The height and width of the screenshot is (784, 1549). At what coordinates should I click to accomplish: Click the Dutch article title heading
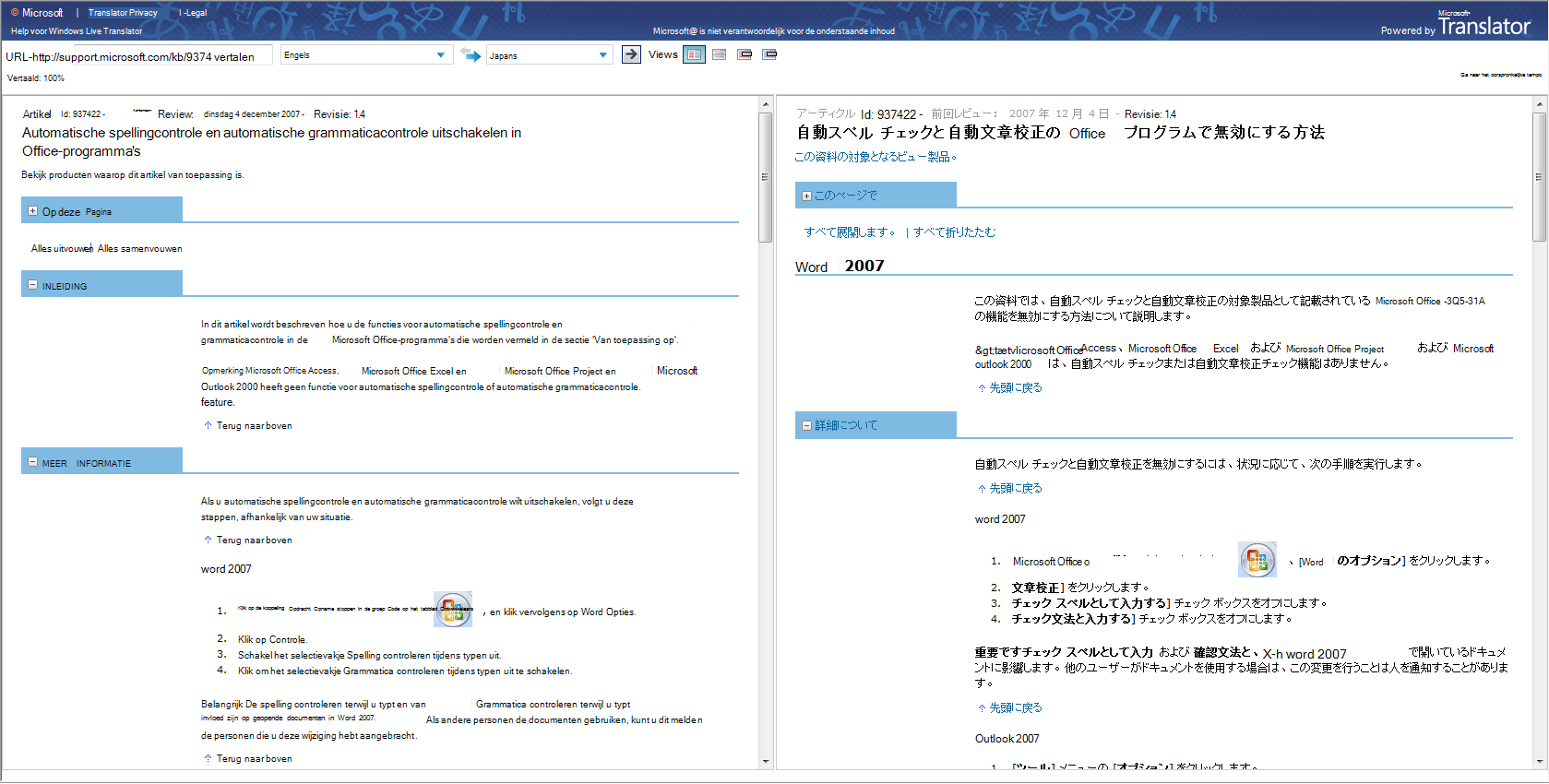(x=271, y=142)
